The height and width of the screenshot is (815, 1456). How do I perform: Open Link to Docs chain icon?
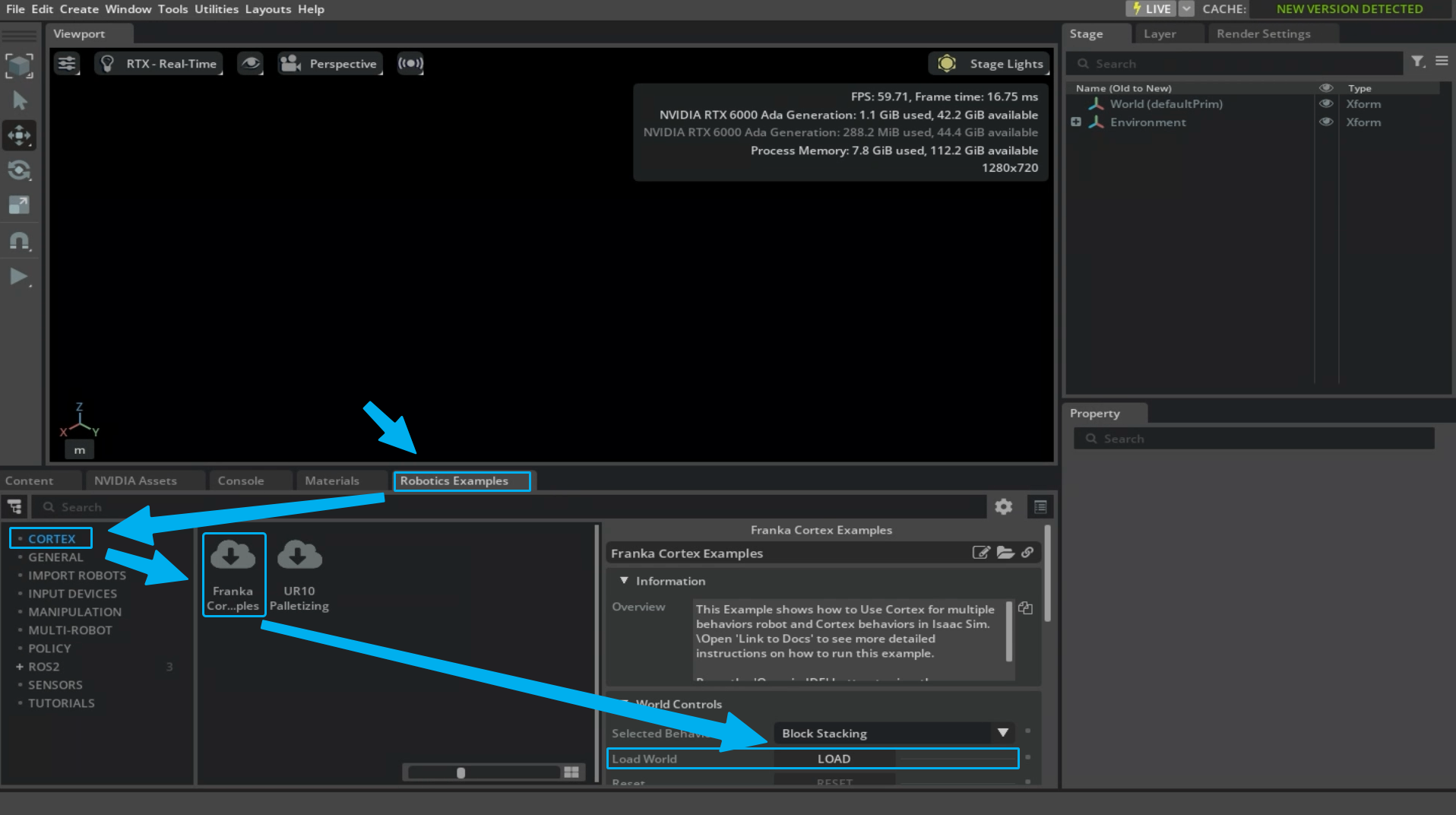click(1027, 553)
